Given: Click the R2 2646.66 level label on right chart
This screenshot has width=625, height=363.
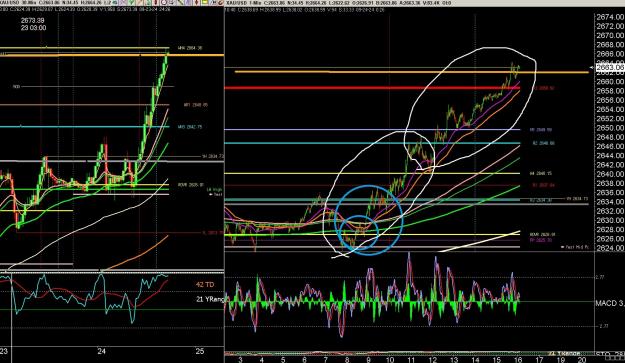Looking at the screenshot, I should pyautogui.click(x=544, y=143).
